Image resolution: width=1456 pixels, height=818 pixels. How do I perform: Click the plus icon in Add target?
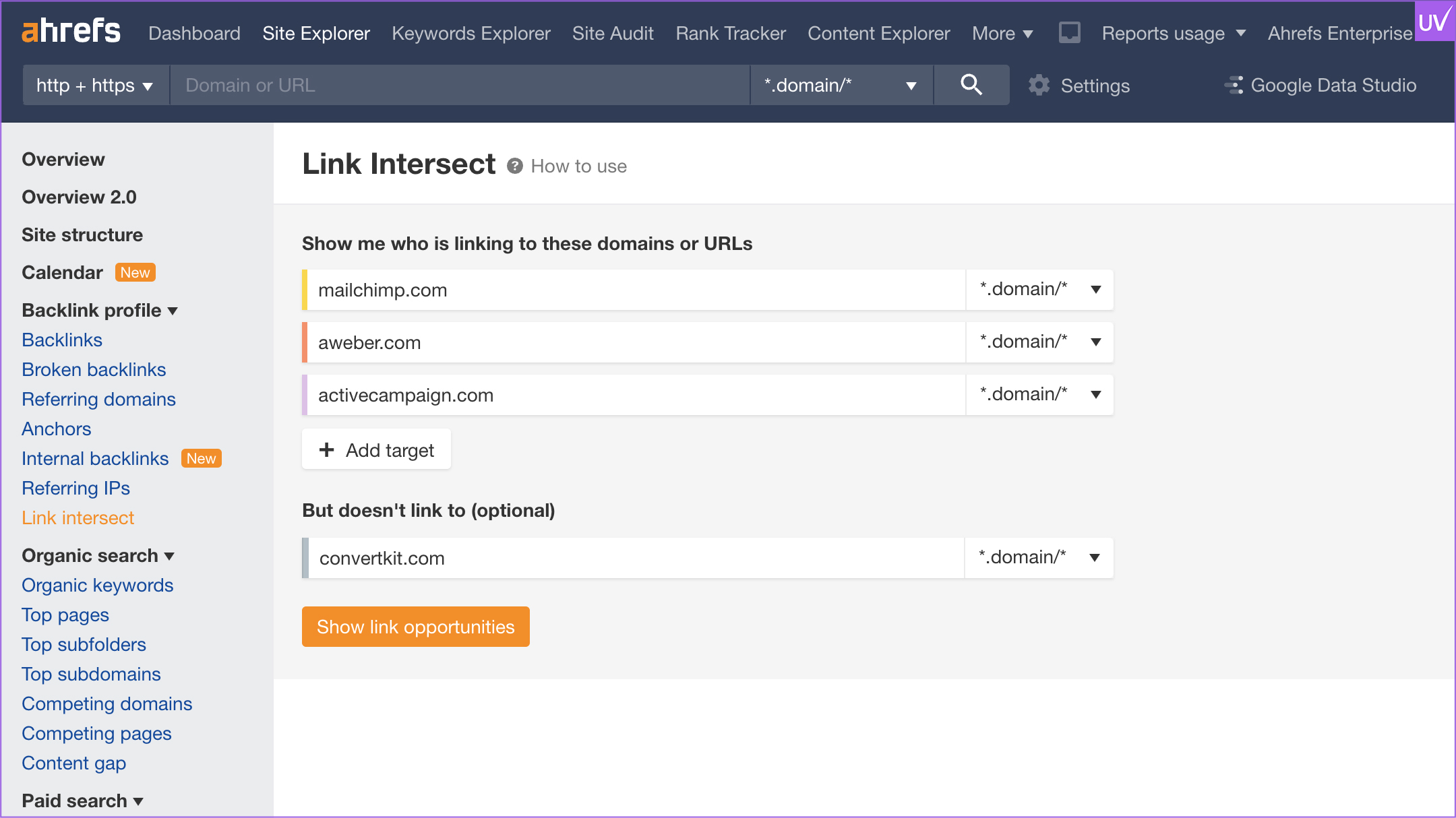coord(327,449)
